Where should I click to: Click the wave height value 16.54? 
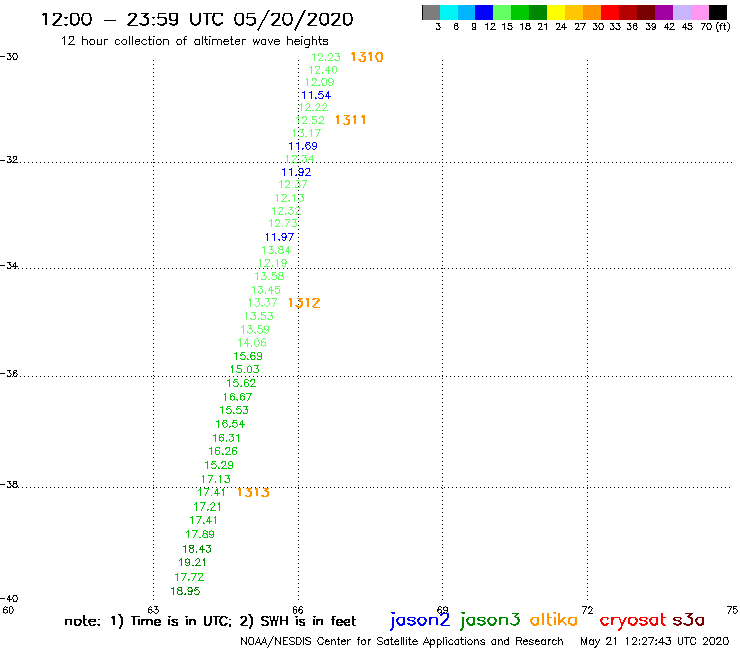point(230,424)
